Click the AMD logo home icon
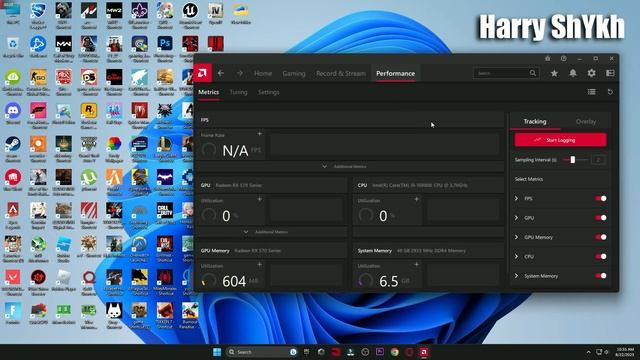 pos(203,73)
